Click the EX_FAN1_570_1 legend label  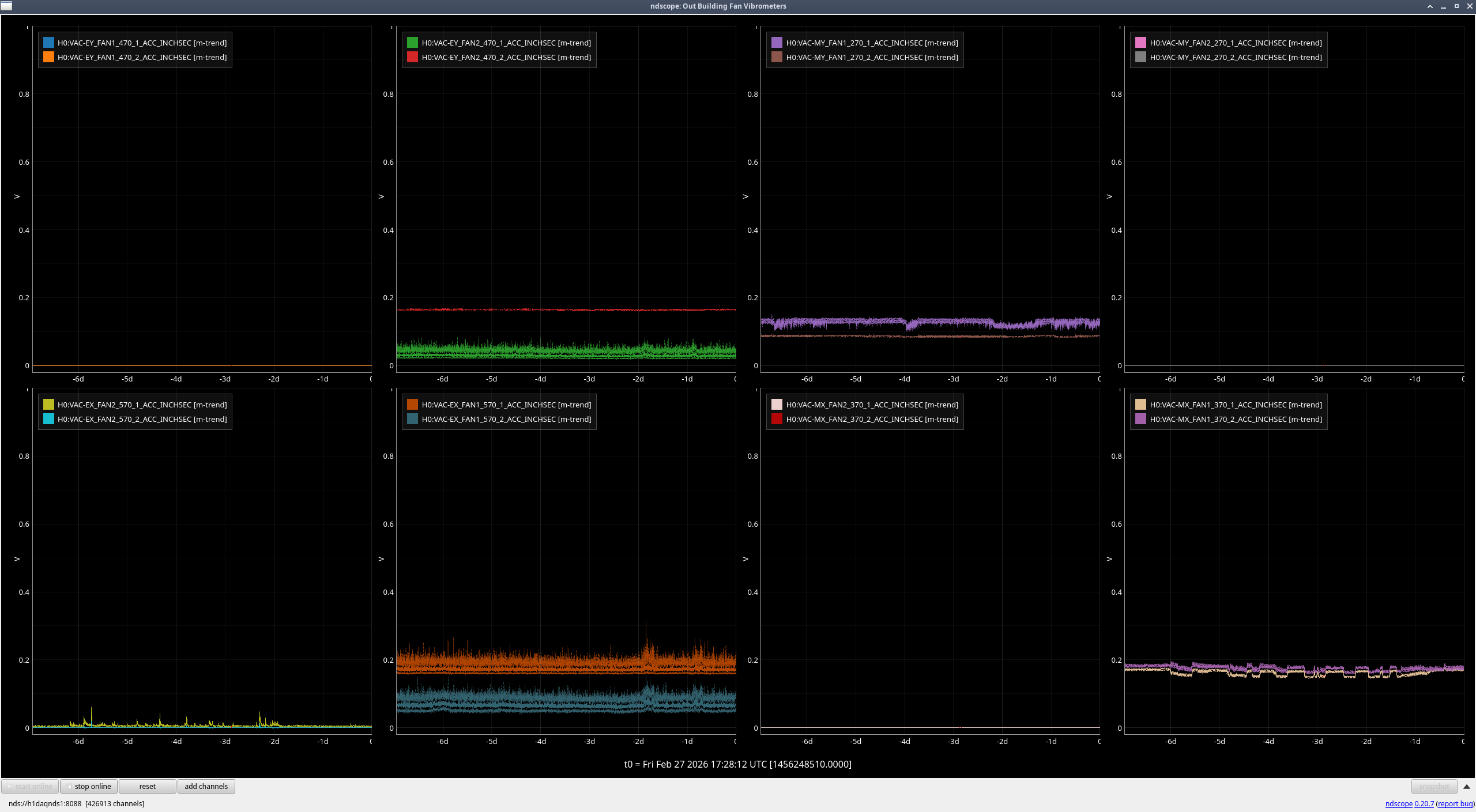(506, 405)
